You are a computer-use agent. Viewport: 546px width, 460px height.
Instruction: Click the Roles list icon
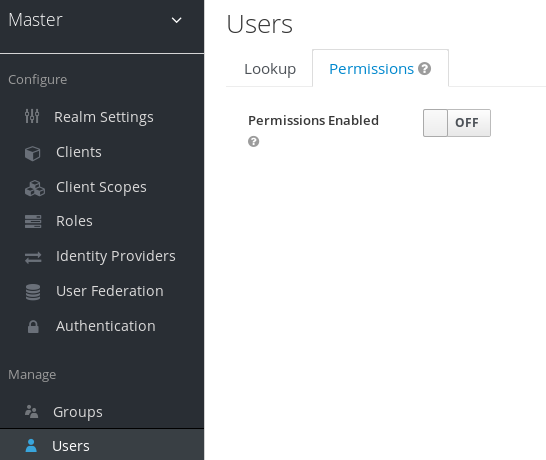click(33, 221)
